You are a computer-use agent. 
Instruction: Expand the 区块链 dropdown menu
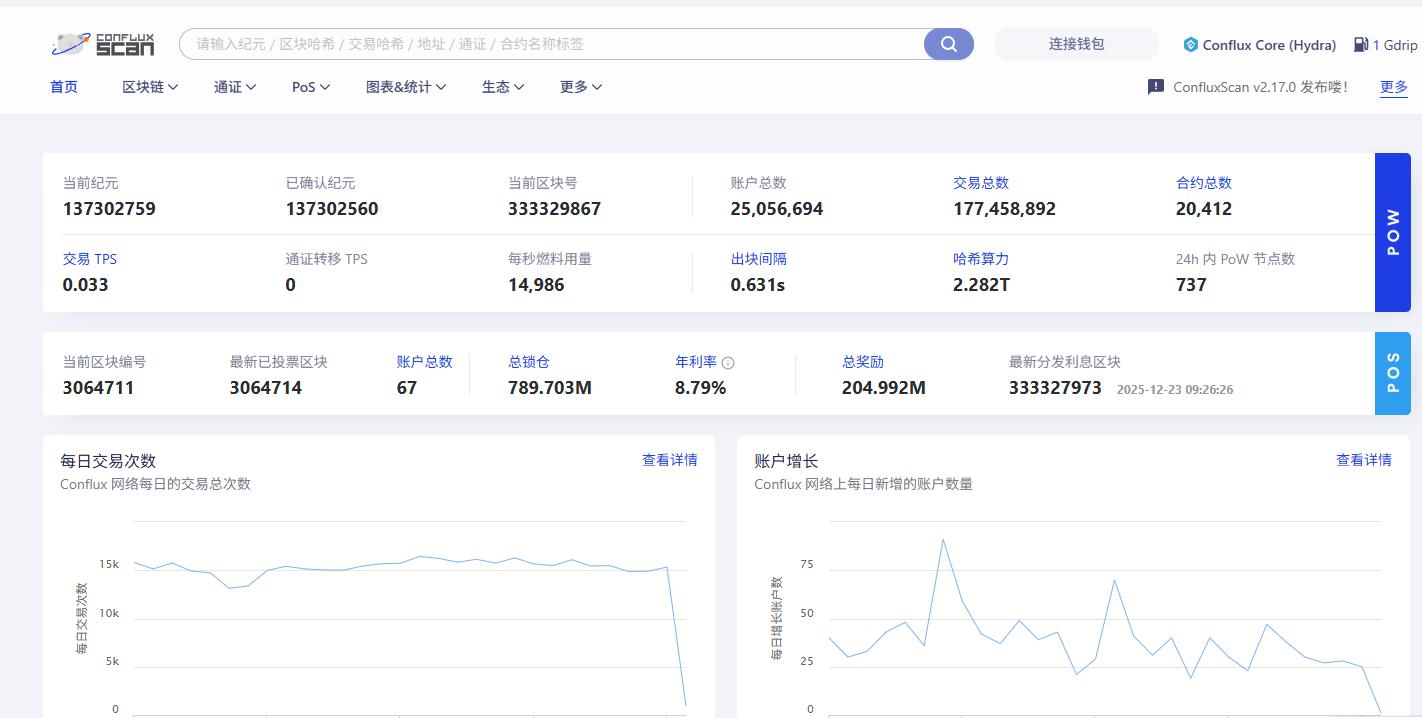tap(150, 87)
